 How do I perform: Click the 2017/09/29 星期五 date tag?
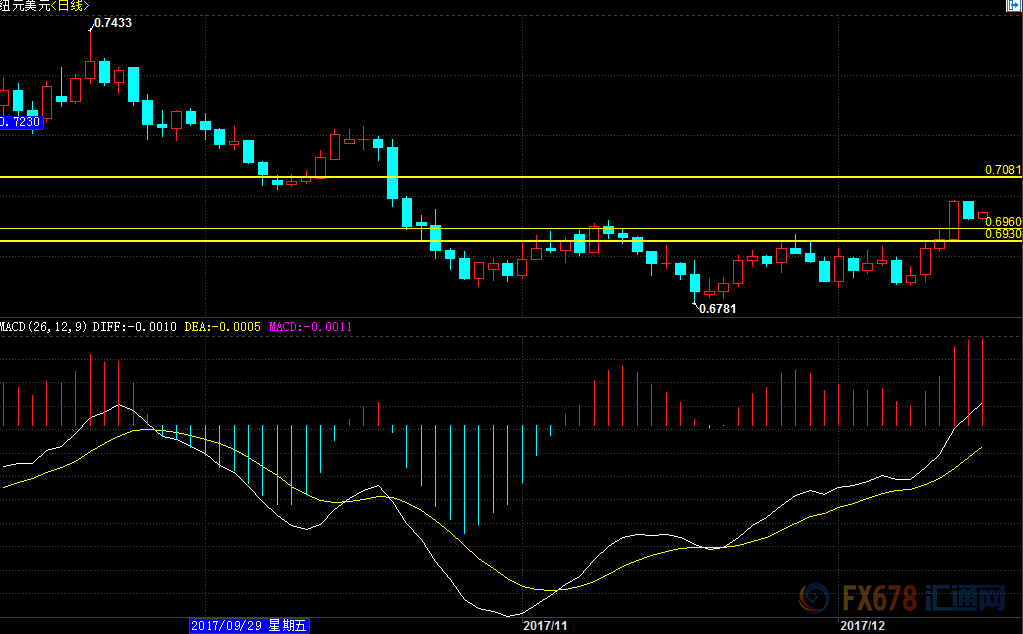pyautogui.click(x=250, y=626)
